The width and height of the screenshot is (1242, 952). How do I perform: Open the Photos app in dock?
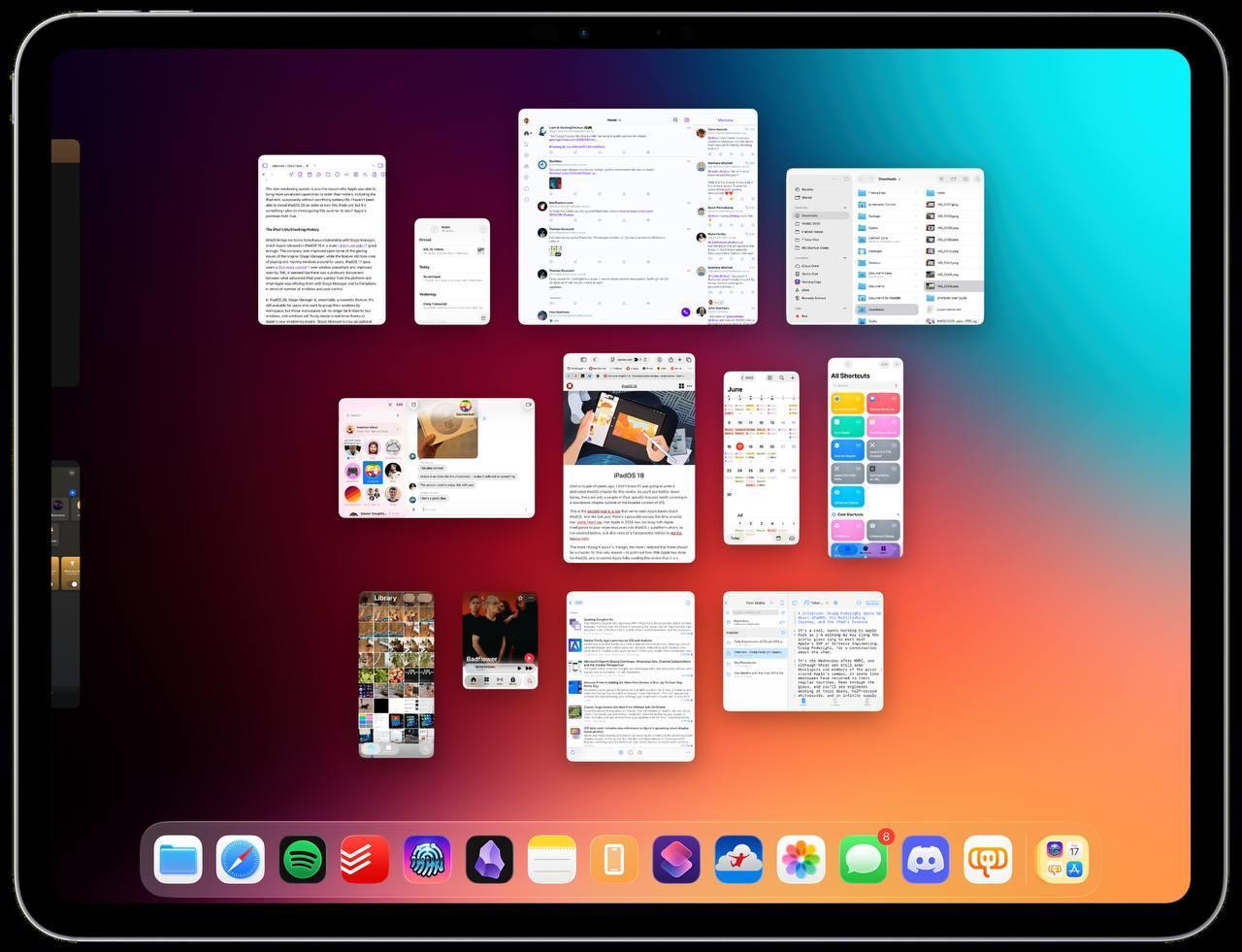(801, 859)
